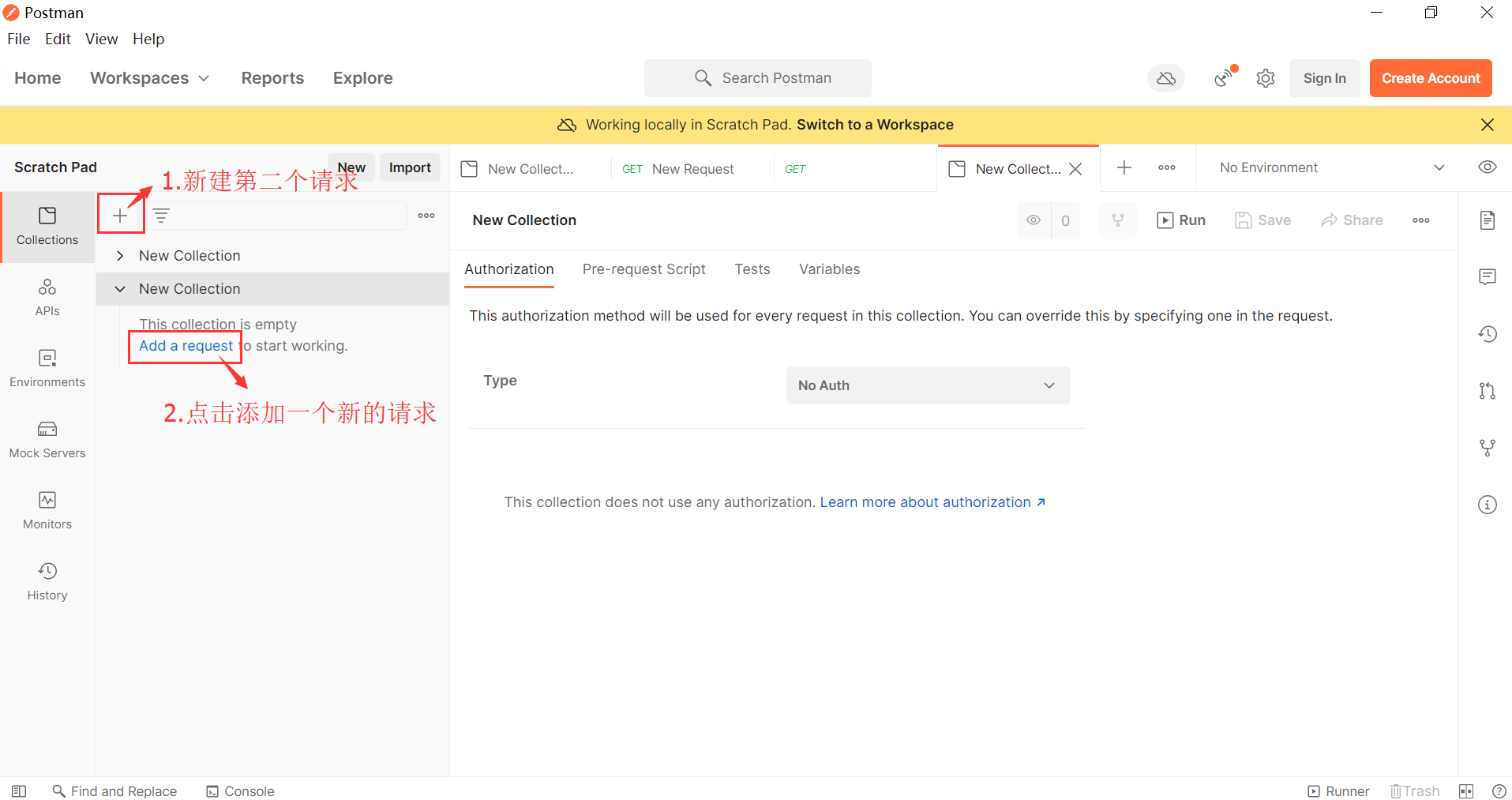Toggle environment quick look with the eye icon

(x=1487, y=167)
